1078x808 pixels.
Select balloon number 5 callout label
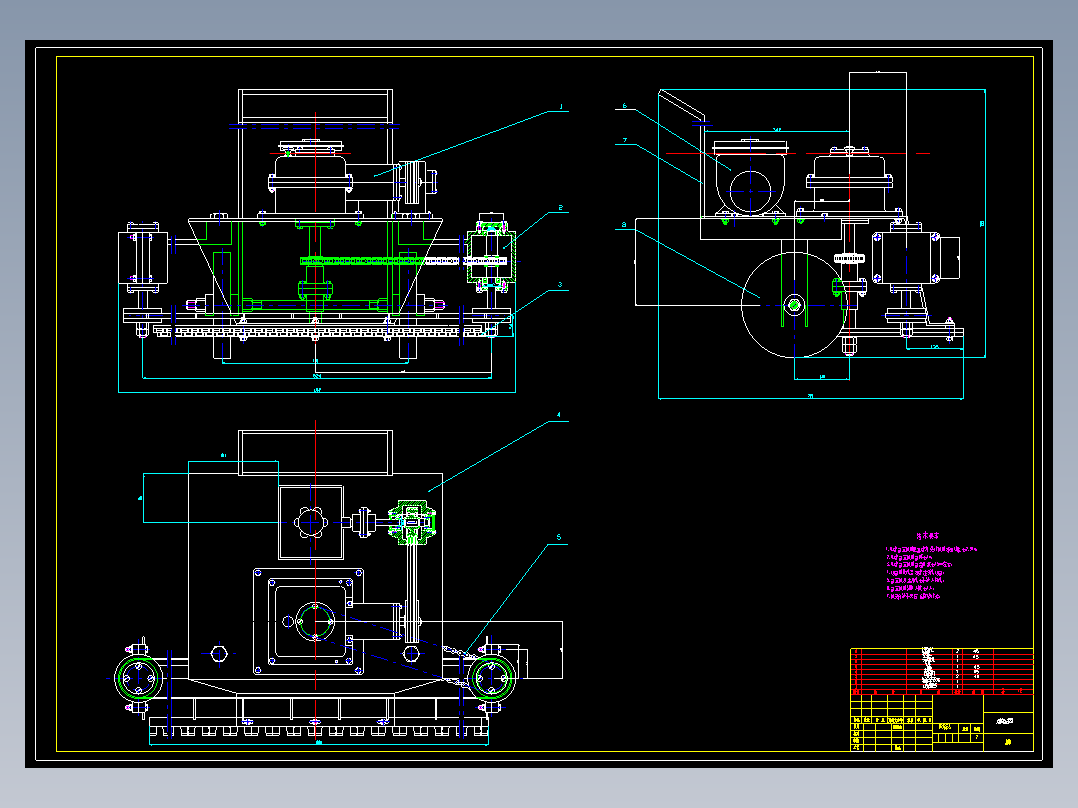(x=559, y=538)
